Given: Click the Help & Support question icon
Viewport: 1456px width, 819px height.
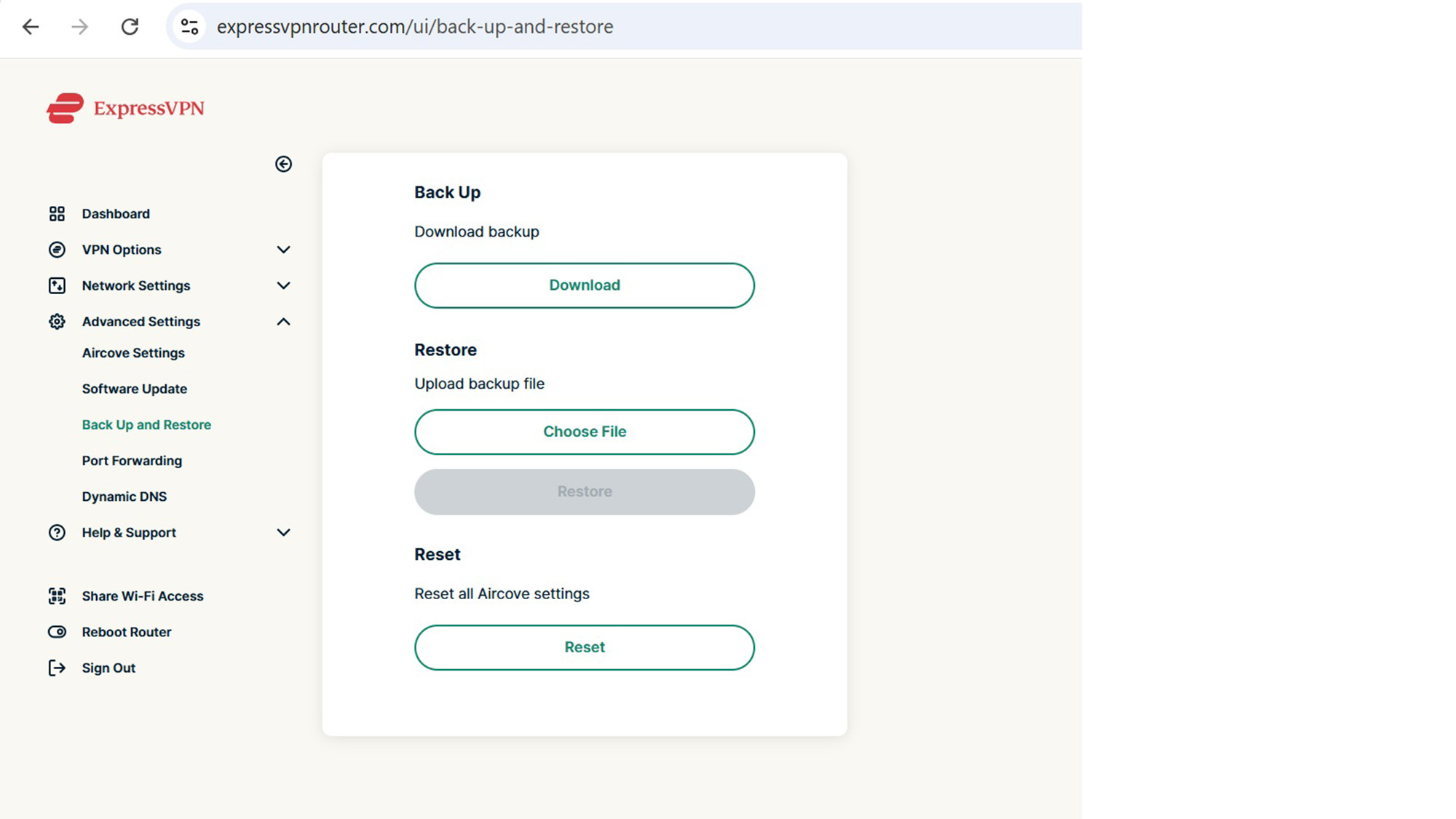Looking at the screenshot, I should click(57, 533).
